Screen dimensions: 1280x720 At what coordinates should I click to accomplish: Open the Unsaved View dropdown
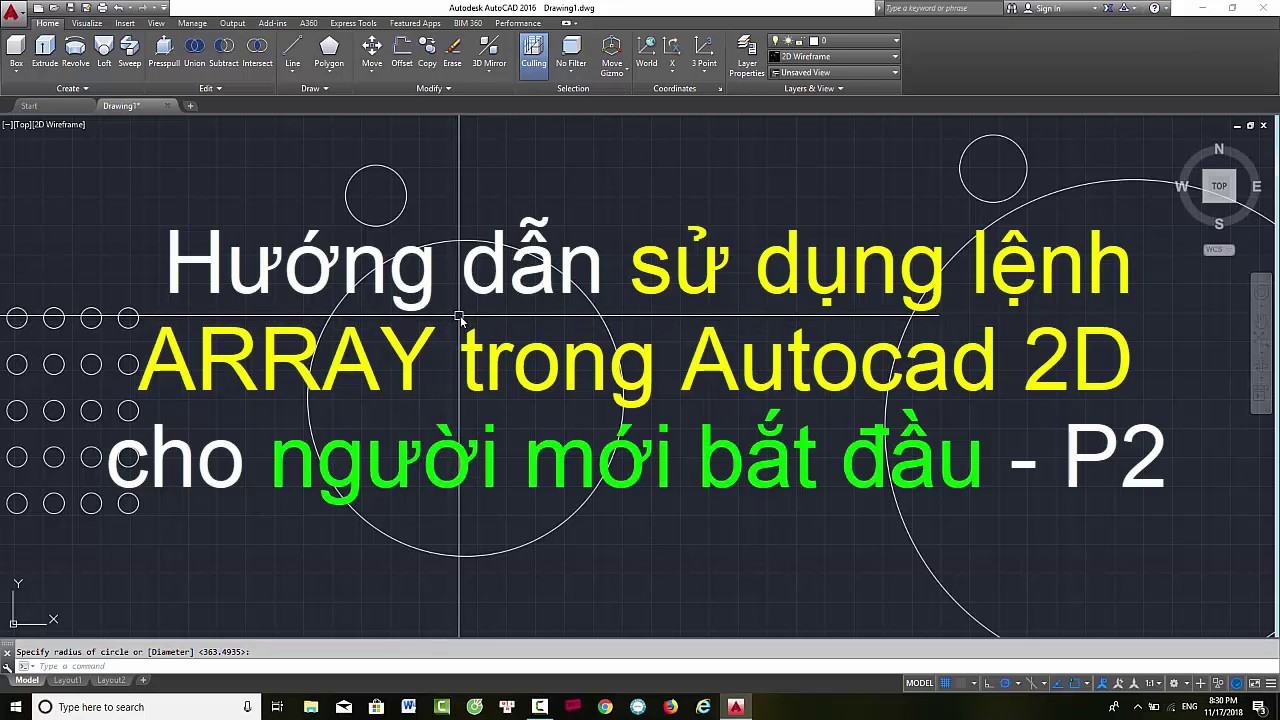[835, 72]
